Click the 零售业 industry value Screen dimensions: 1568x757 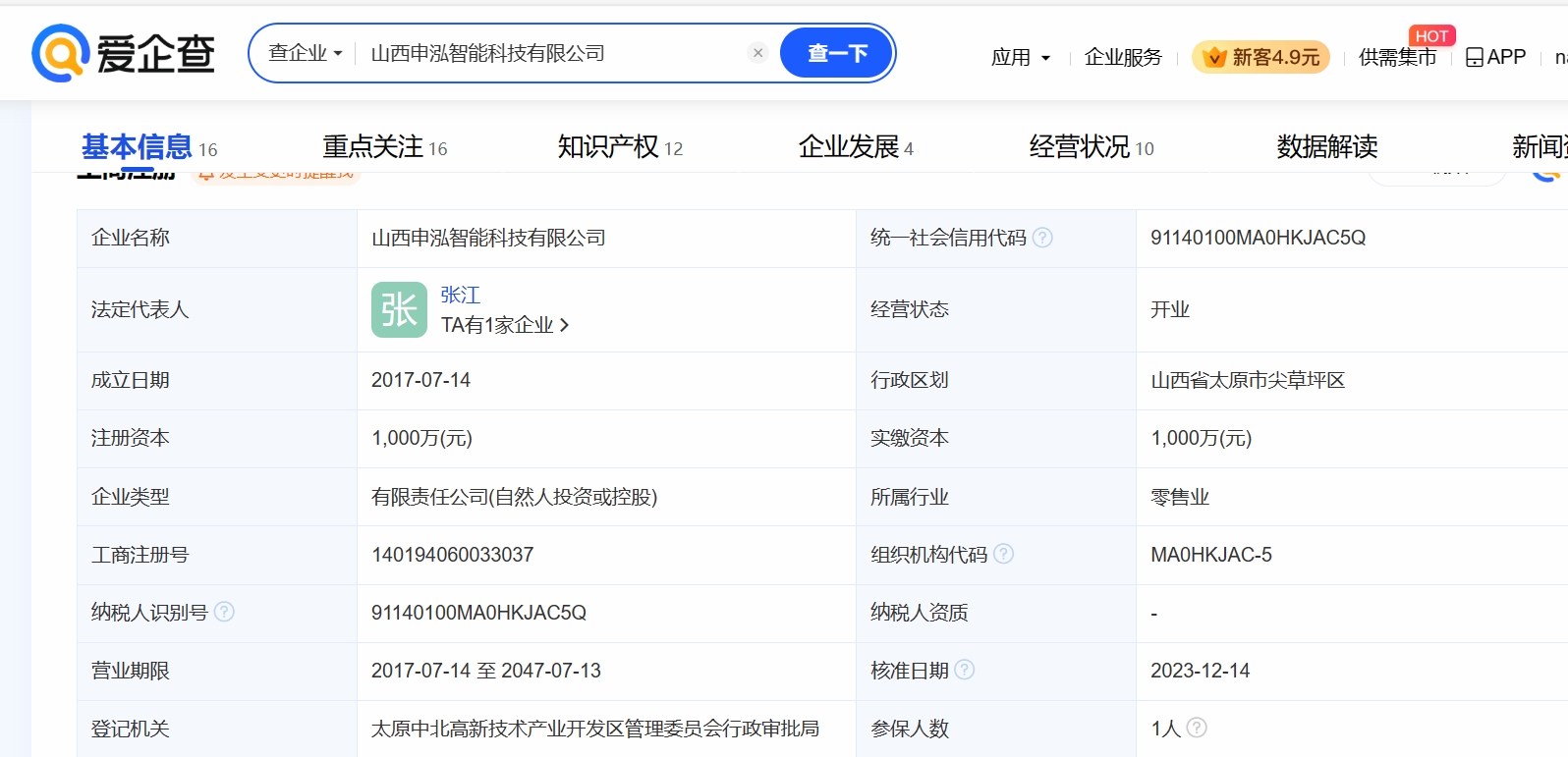[x=1180, y=497]
